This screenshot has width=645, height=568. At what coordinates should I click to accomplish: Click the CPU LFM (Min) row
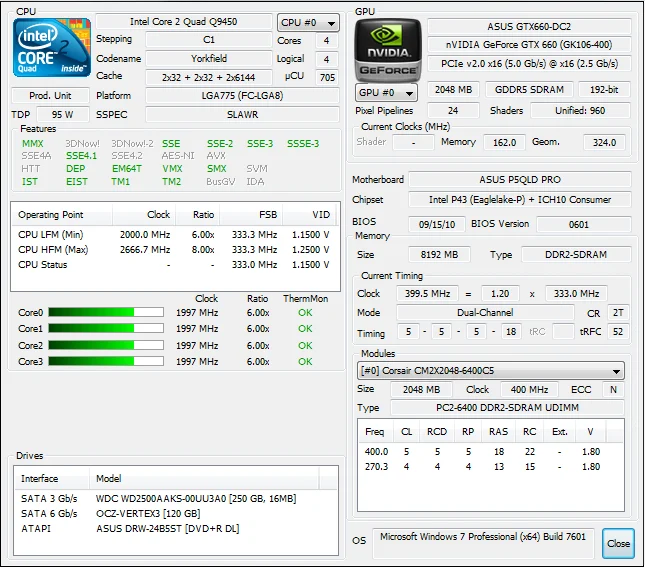(x=176, y=234)
